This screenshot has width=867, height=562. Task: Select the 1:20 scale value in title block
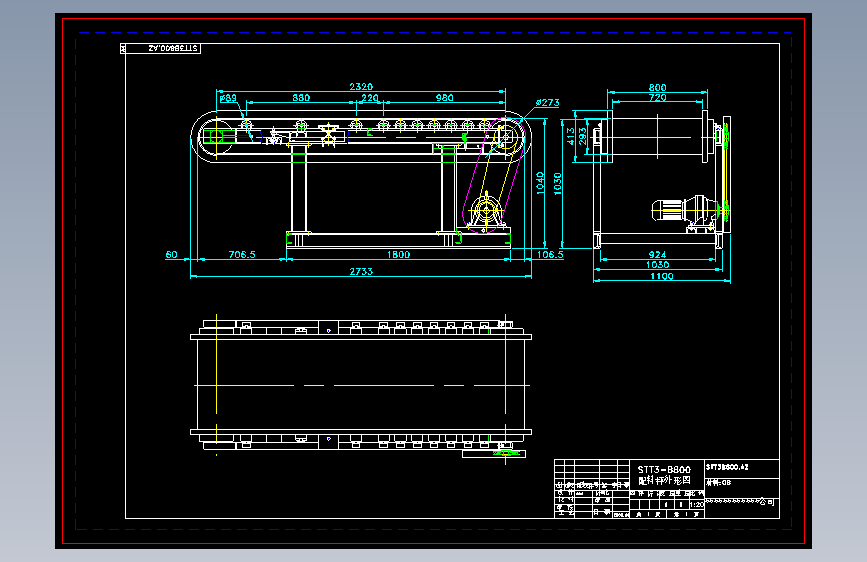click(697, 505)
